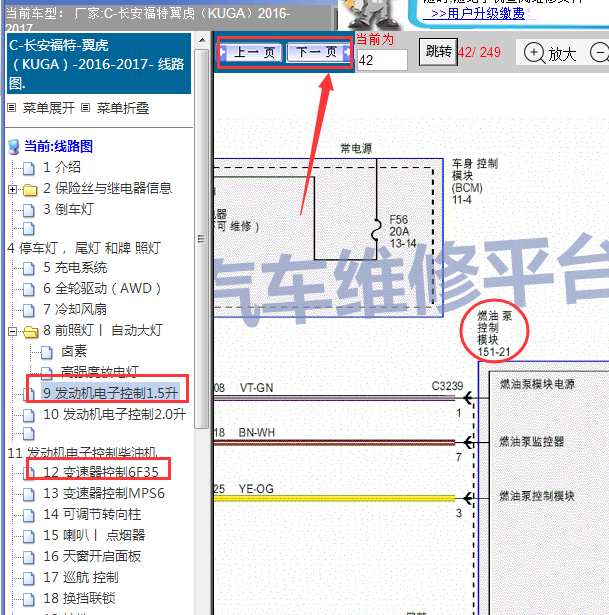Click the 当前:线路图 computer icon

(14, 147)
